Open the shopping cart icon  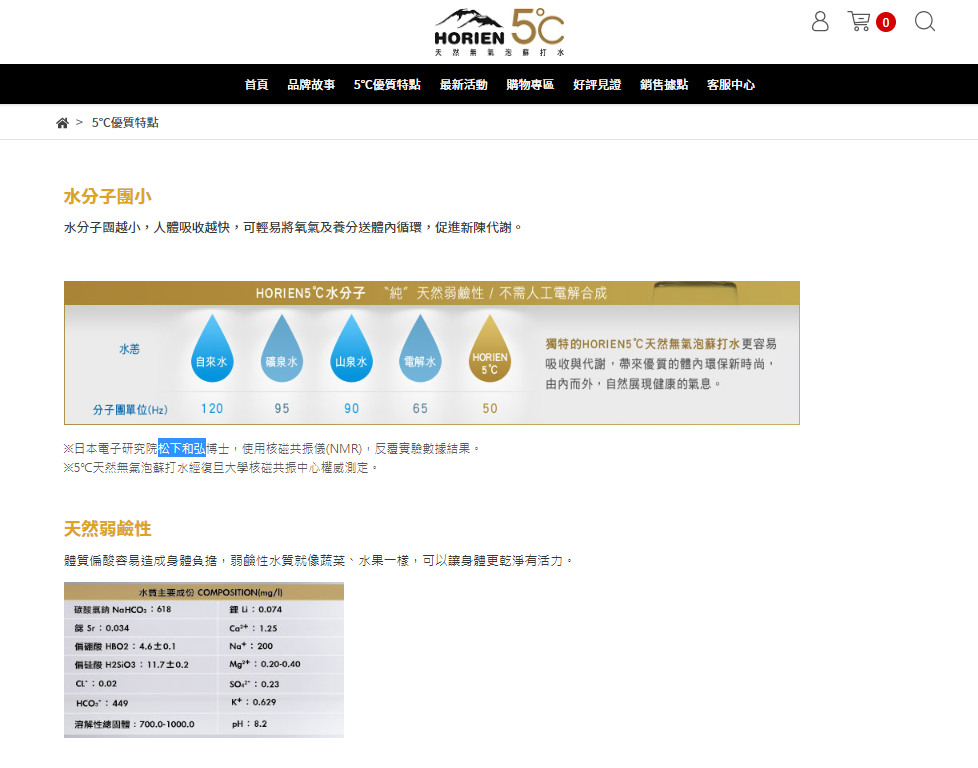pos(859,21)
